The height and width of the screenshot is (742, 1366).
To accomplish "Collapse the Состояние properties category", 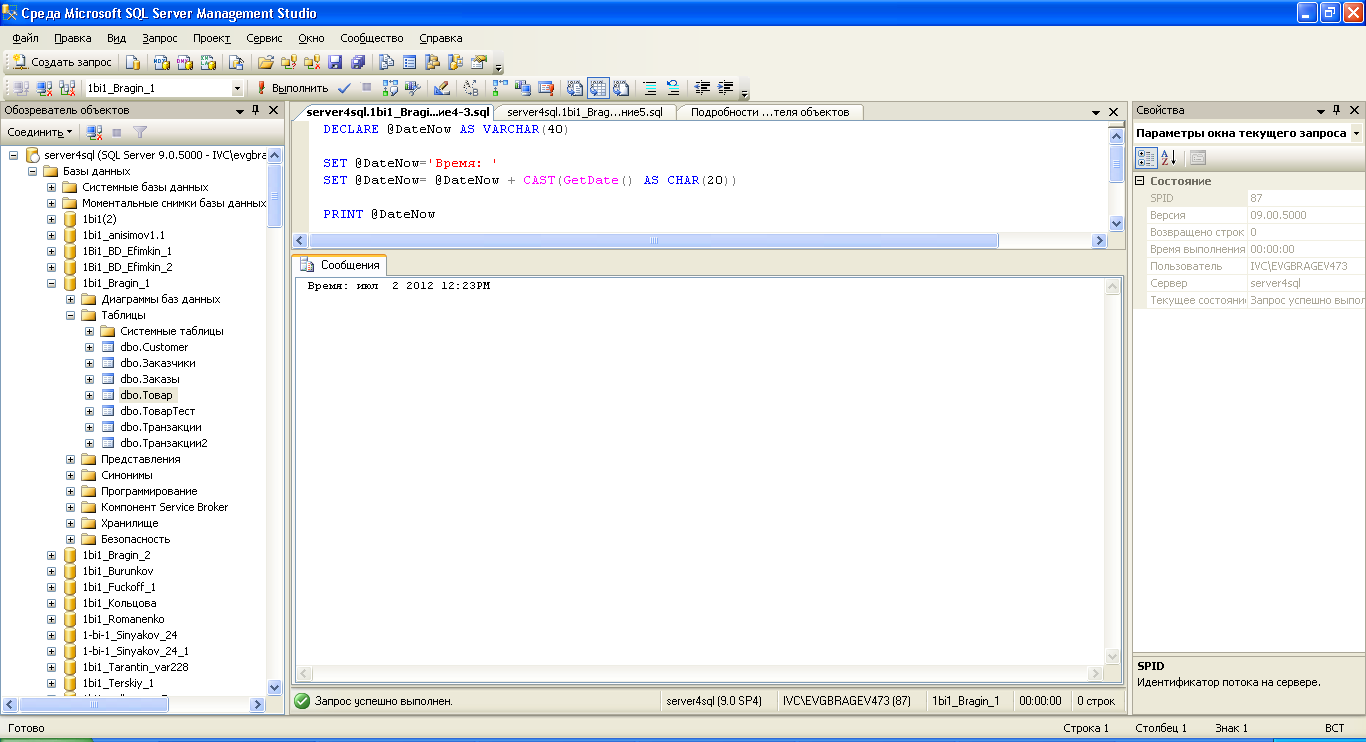I will [x=1140, y=181].
